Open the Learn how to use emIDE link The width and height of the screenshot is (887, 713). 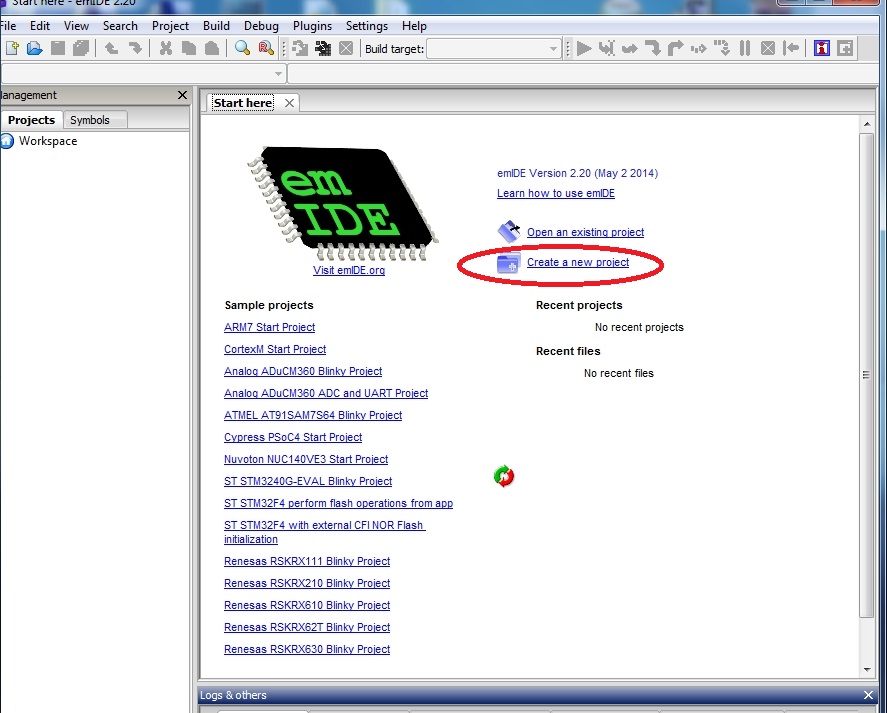coord(555,193)
